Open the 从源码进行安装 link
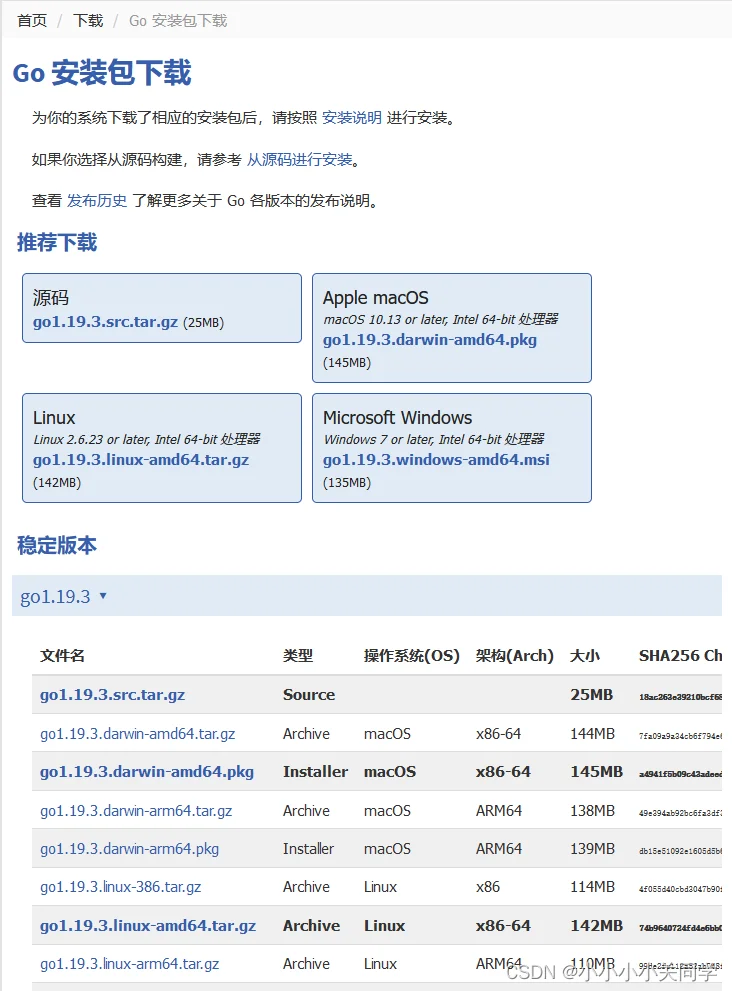The height and width of the screenshot is (991, 732). (300, 159)
